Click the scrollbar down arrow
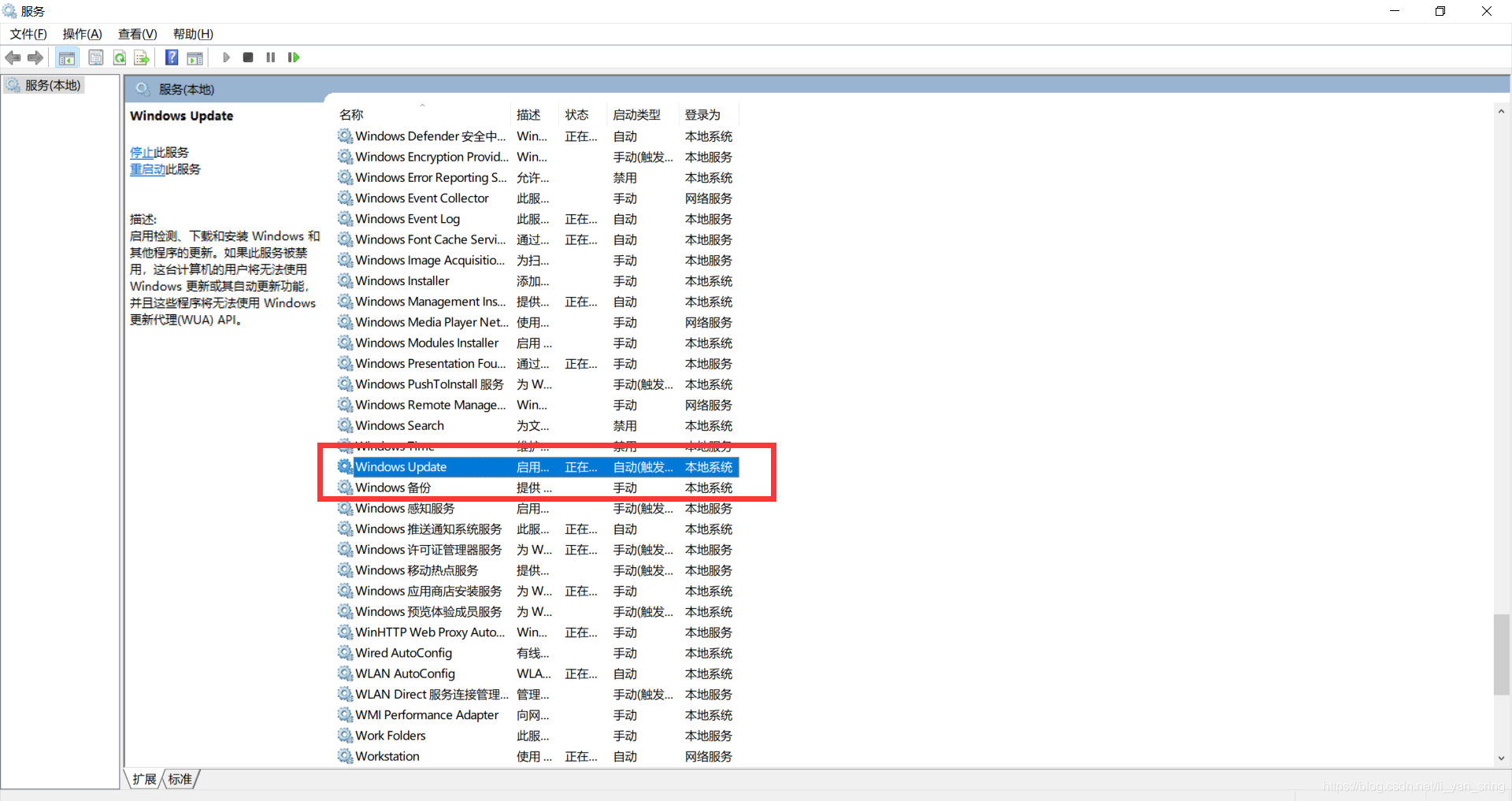The image size is (1512, 801). (1501, 758)
